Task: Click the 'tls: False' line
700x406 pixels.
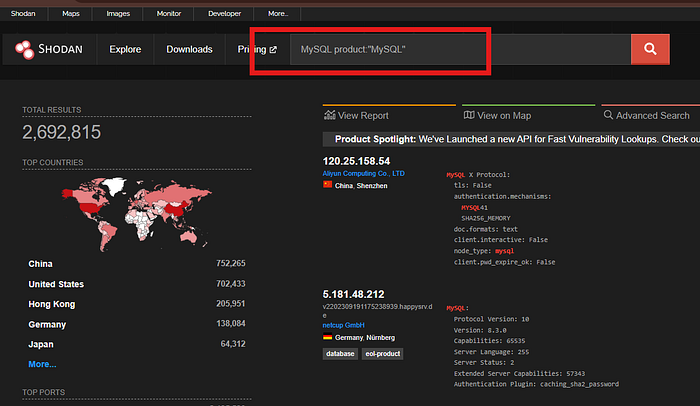Action: pos(472,185)
